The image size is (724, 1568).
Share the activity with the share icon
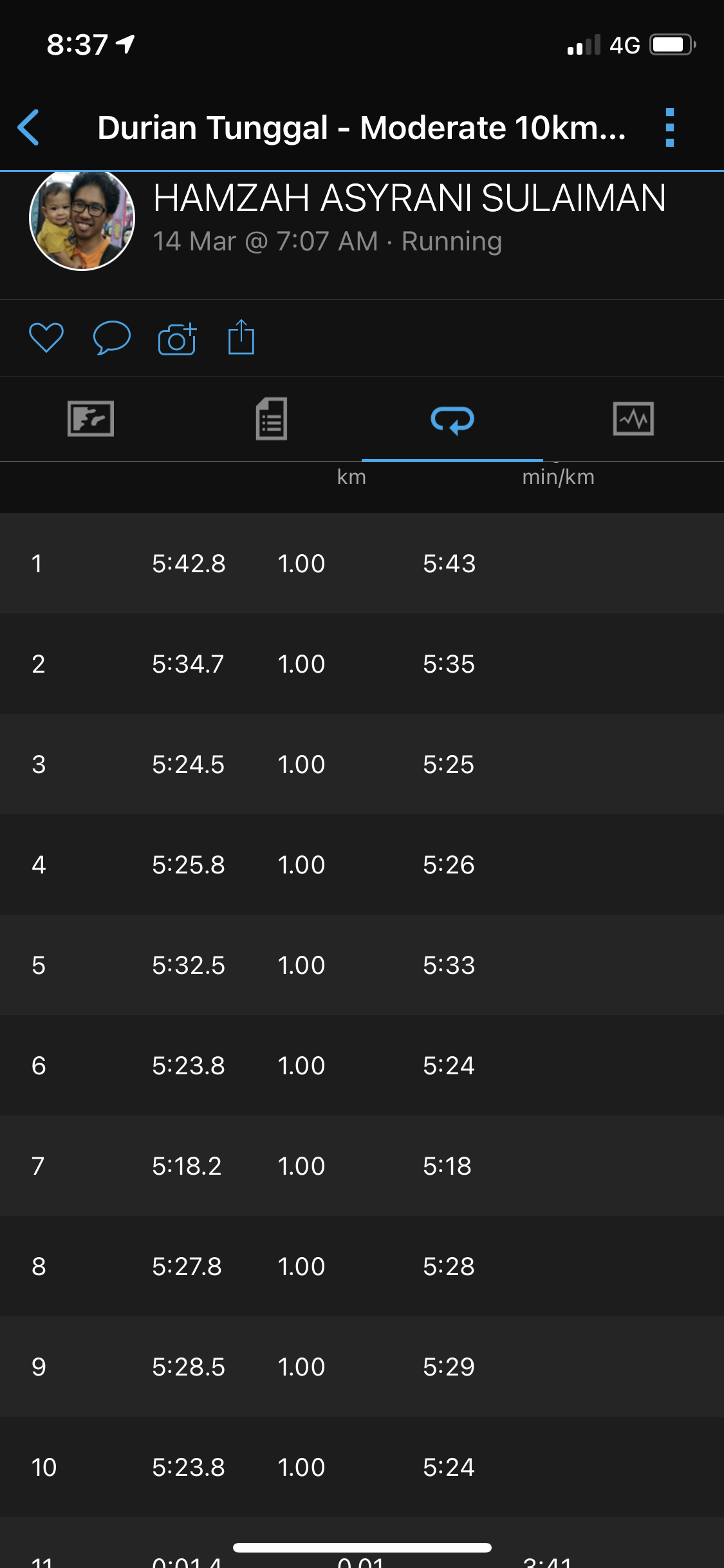[x=241, y=337]
